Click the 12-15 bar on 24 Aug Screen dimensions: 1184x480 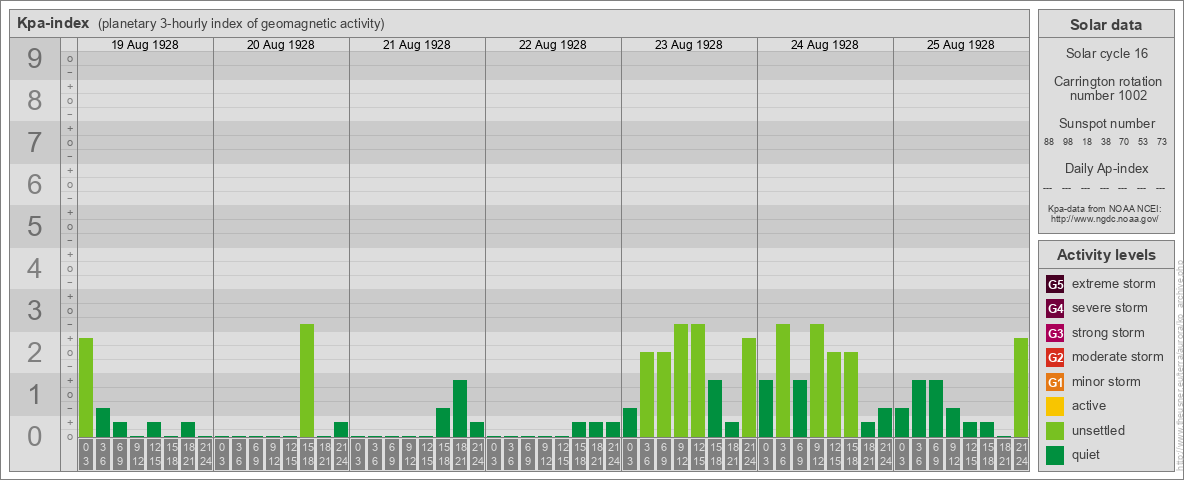pos(834,395)
